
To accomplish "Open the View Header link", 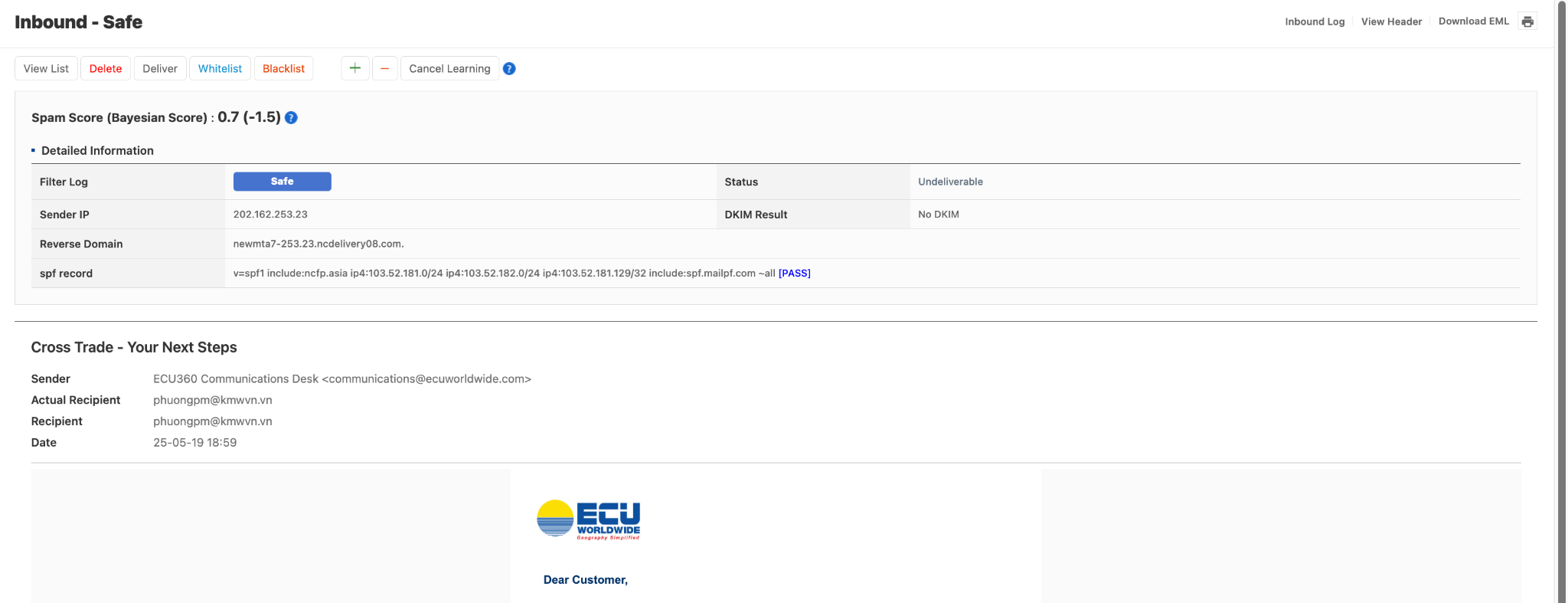I will pyautogui.click(x=1391, y=21).
